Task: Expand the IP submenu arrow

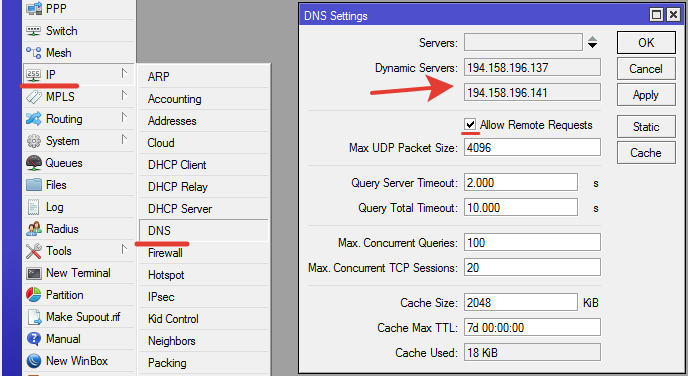Action: pyautogui.click(x=125, y=73)
